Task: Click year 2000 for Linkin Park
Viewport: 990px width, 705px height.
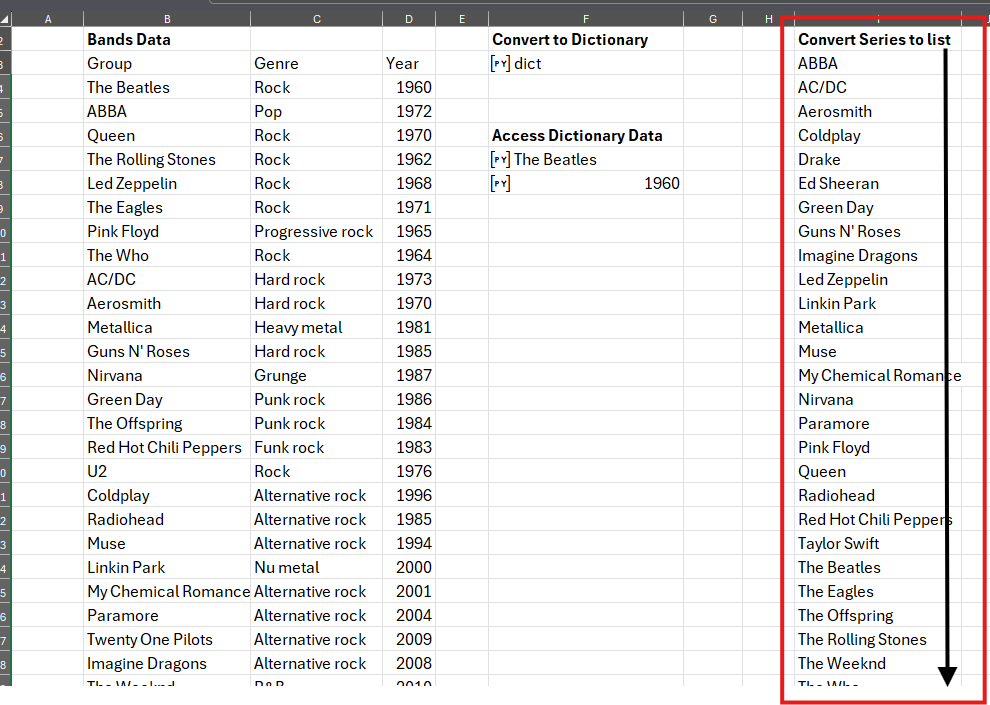Action: (409, 567)
